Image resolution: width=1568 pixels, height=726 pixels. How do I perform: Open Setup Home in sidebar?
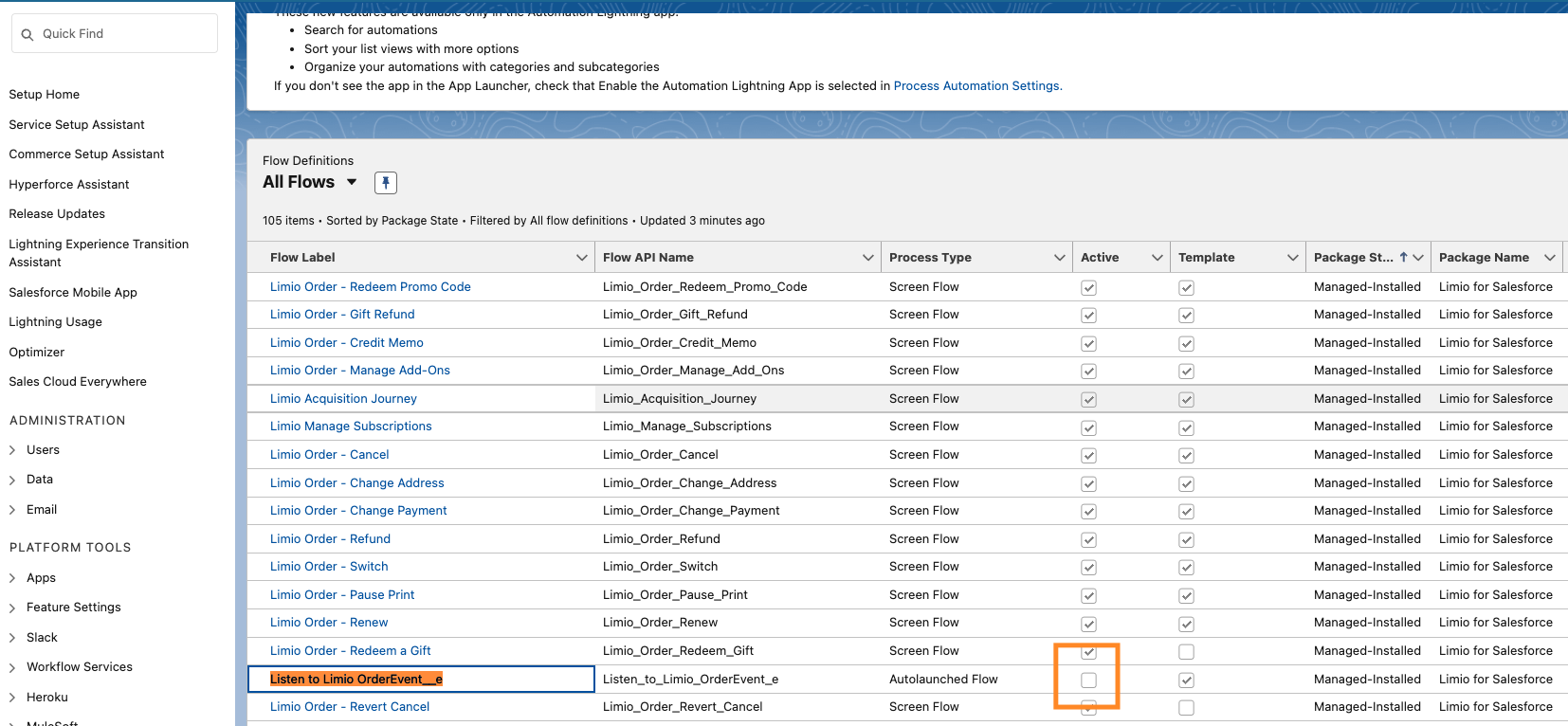(x=45, y=95)
